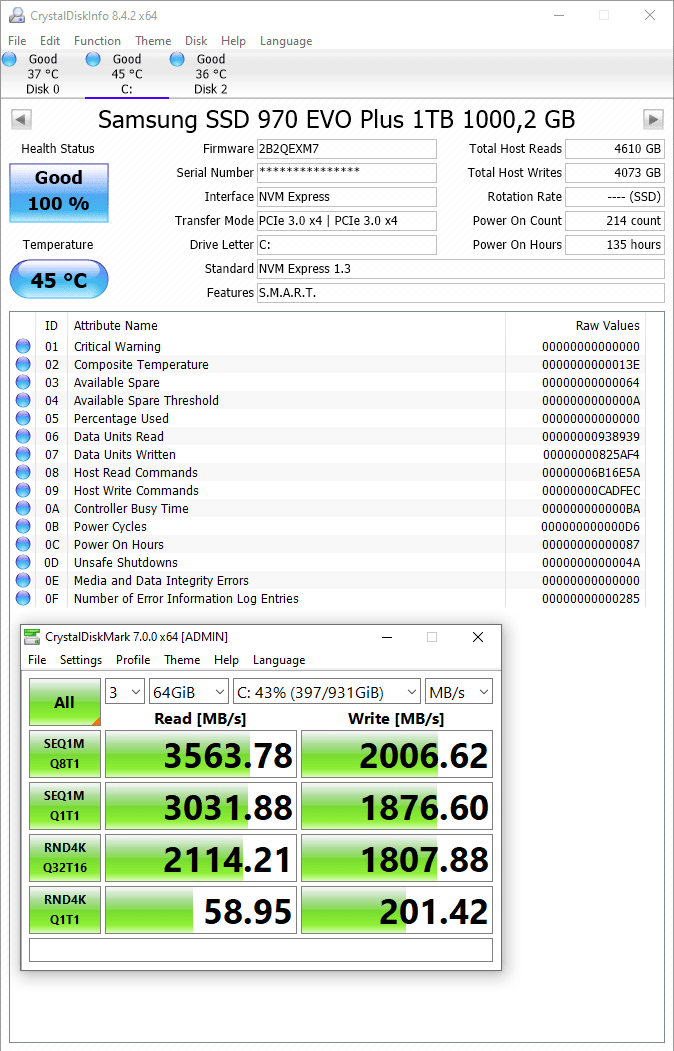Click RND4K Q1T1 write result 201.42
Image resolution: width=674 pixels, height=1051 pixels.
click(397, 910)
